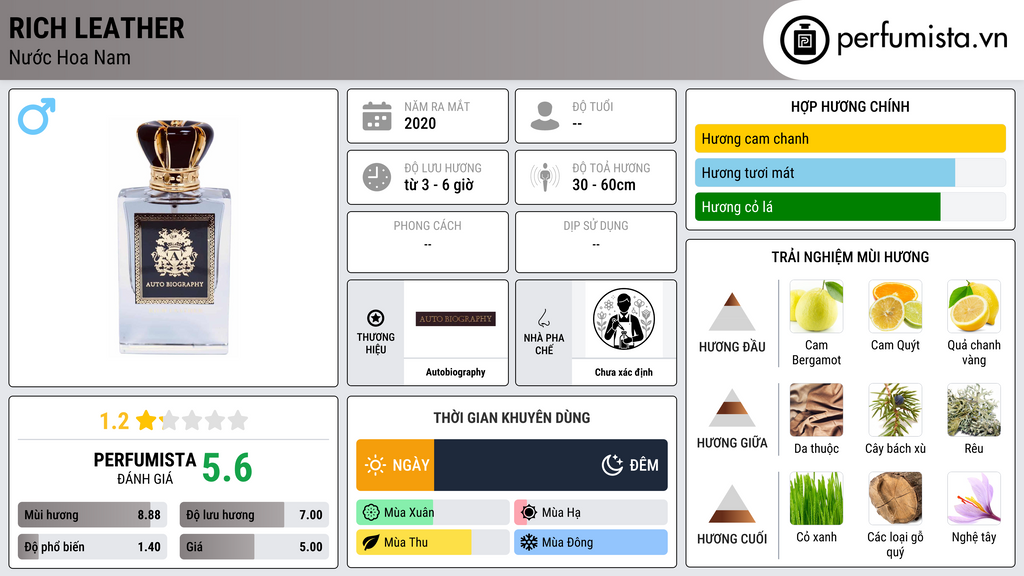
Task: Select the Da thuộc note image
Action: coord(816,410)
